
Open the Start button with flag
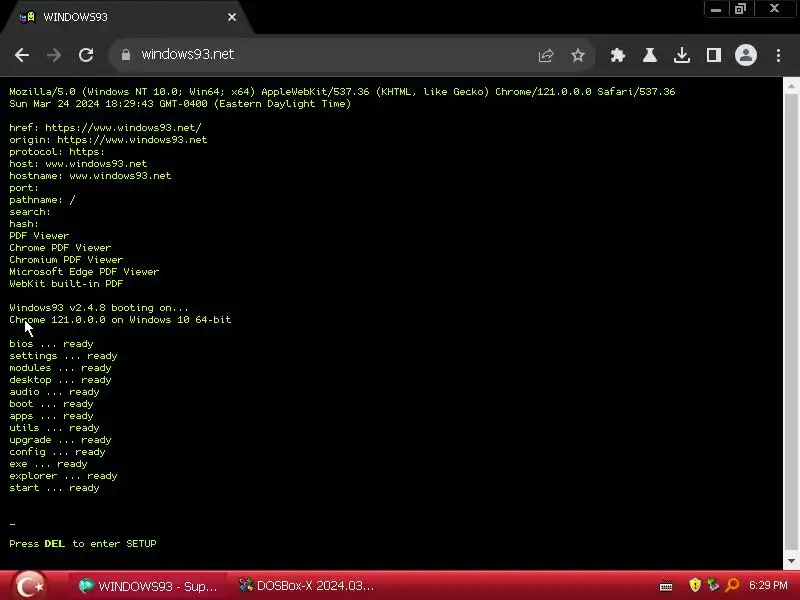(29, 585)
